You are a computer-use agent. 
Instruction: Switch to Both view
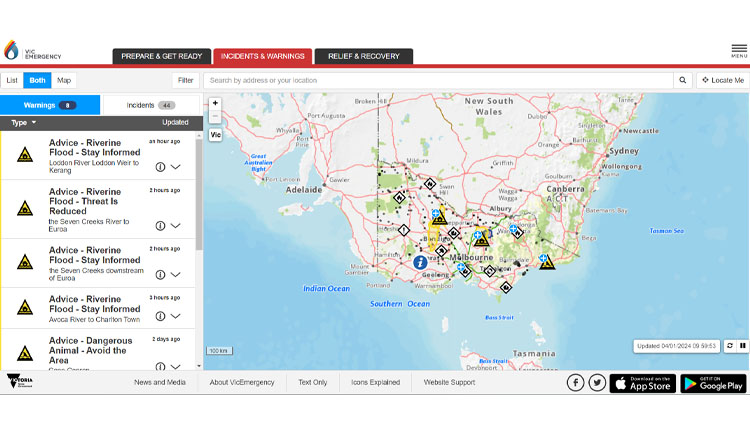37,80
